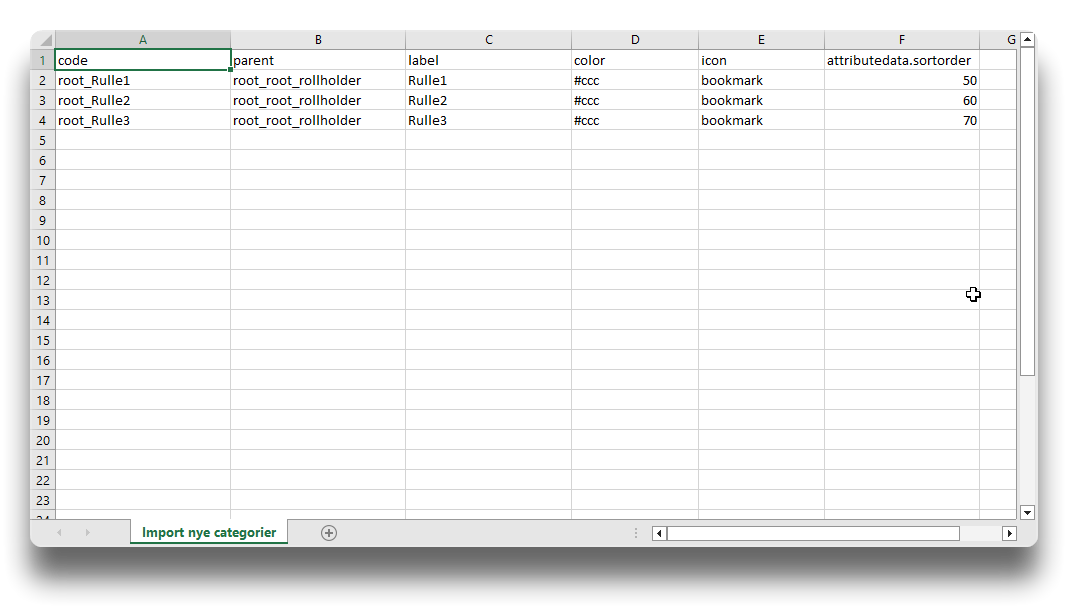Select column B header

(x=318, y=40)
